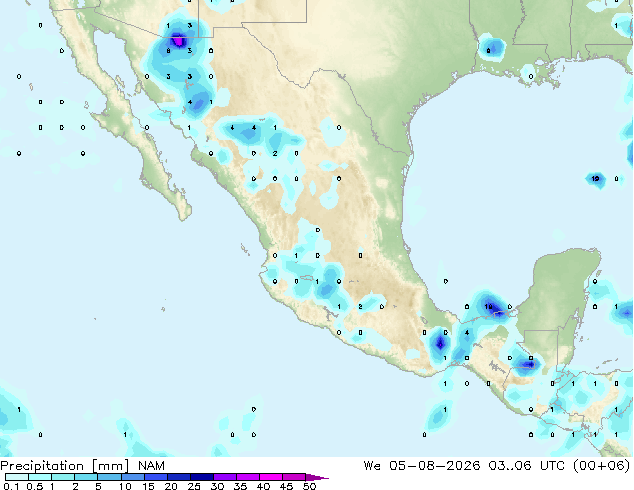
Task: Click the "[mm]" unit label
Action: click(x=110, y=466)
